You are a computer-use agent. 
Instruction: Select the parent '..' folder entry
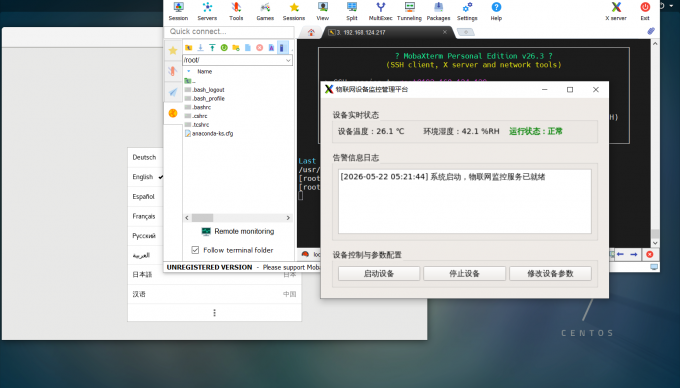190,81
